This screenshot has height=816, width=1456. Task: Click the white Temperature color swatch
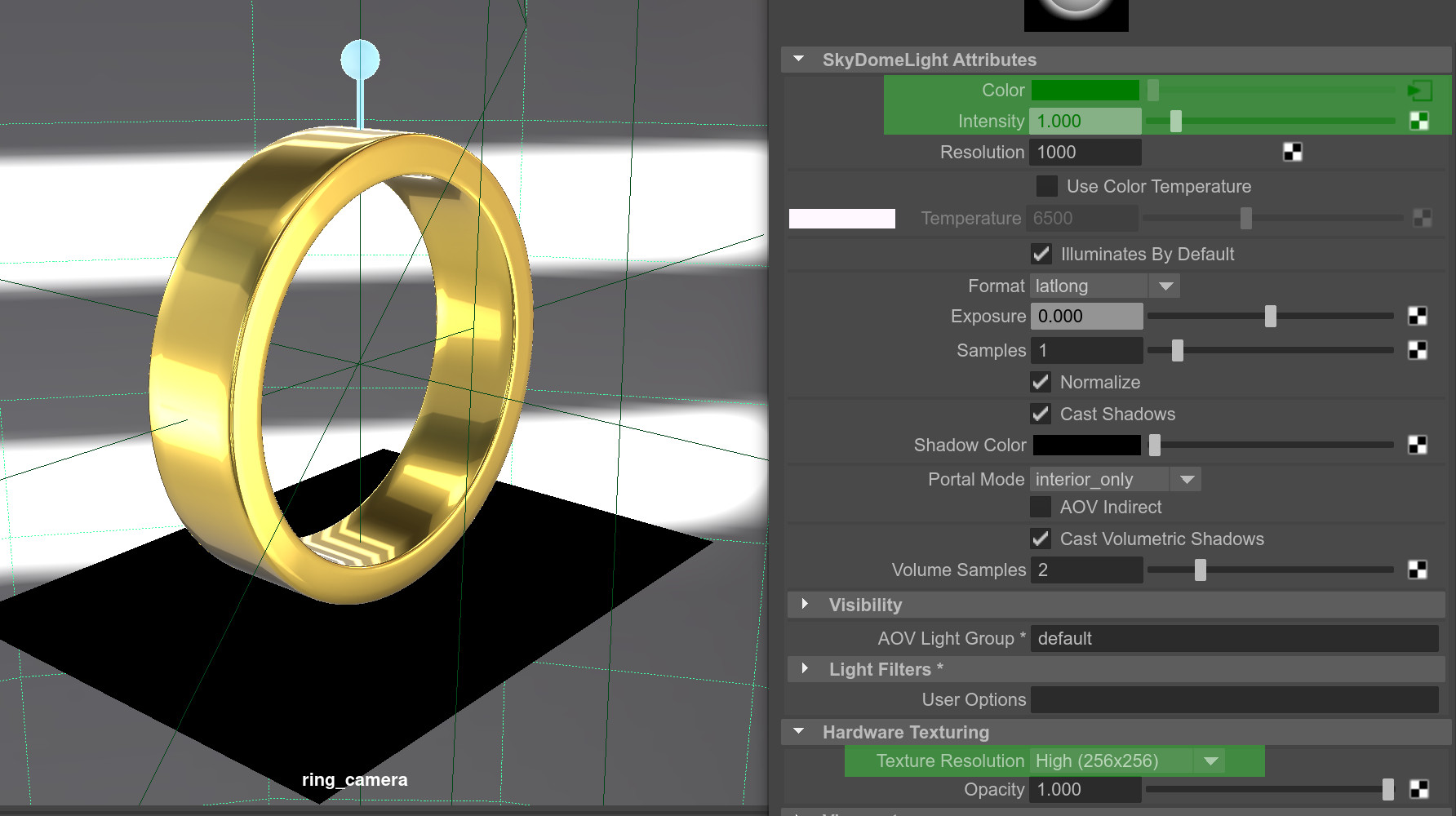842,219
